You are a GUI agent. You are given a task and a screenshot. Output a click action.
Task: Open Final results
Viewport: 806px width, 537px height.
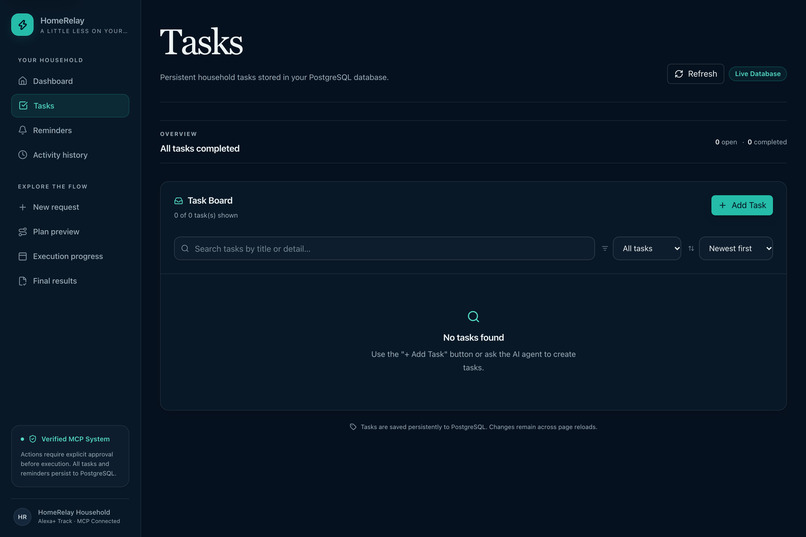point(70,281)
